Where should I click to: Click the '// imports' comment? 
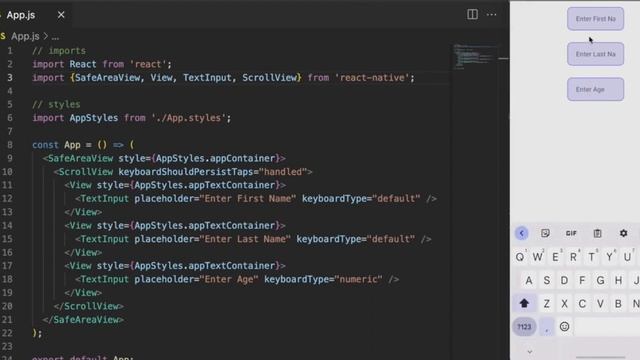[59, 51]
